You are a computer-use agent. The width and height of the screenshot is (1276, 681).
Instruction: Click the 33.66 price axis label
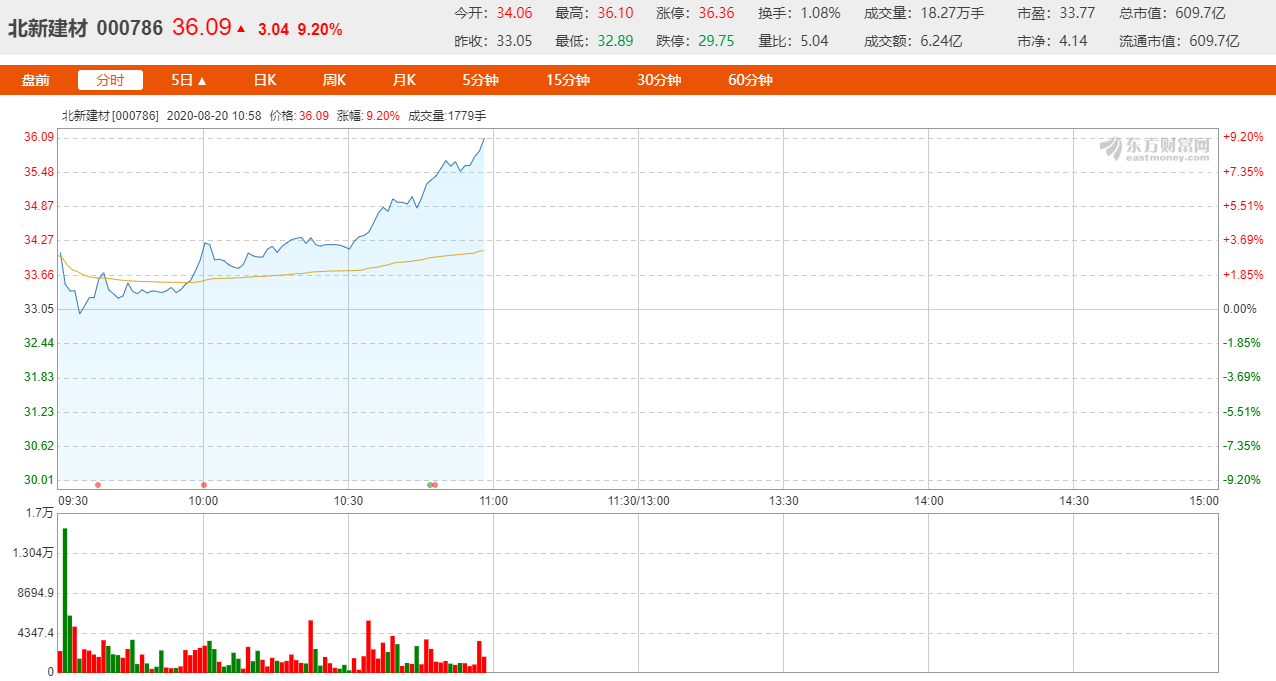pos(39,275)
